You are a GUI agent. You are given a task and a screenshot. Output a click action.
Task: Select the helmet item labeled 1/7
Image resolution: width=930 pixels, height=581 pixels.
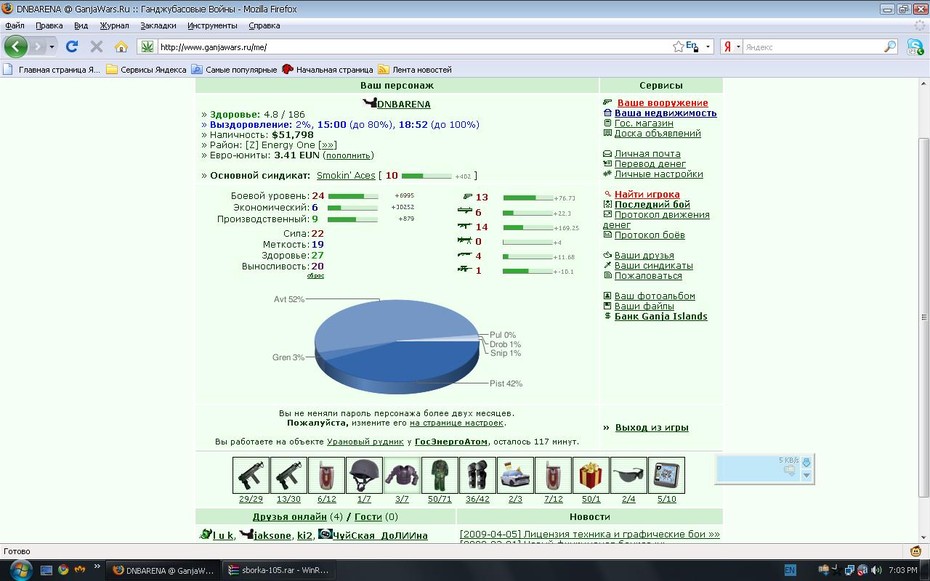click(364, 475)
